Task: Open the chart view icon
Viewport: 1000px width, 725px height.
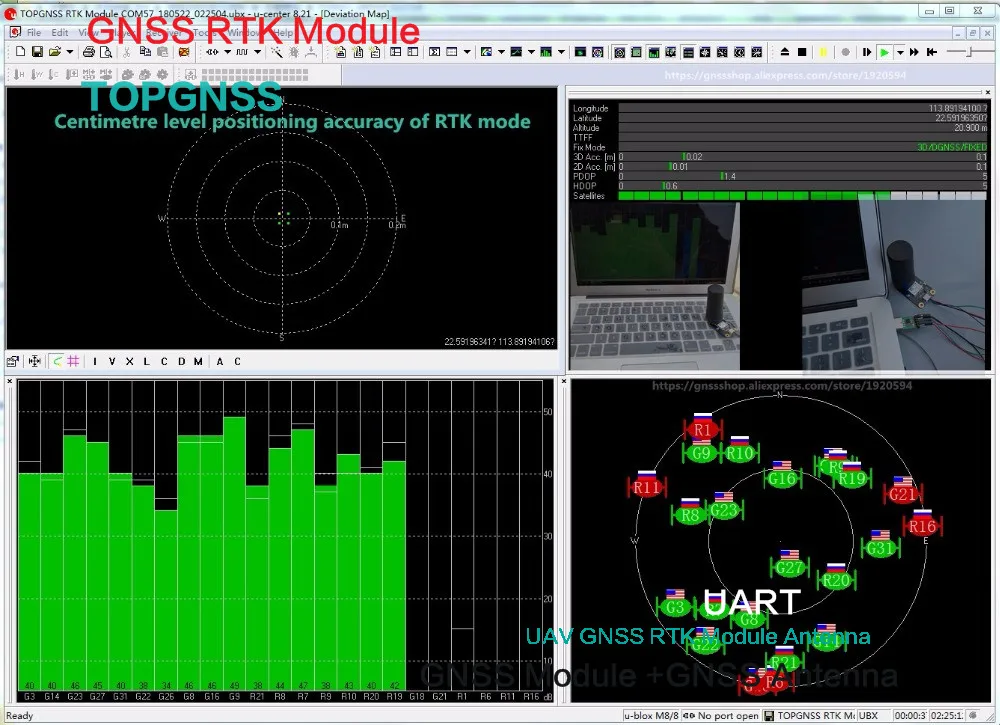Action: click(516, 52)
